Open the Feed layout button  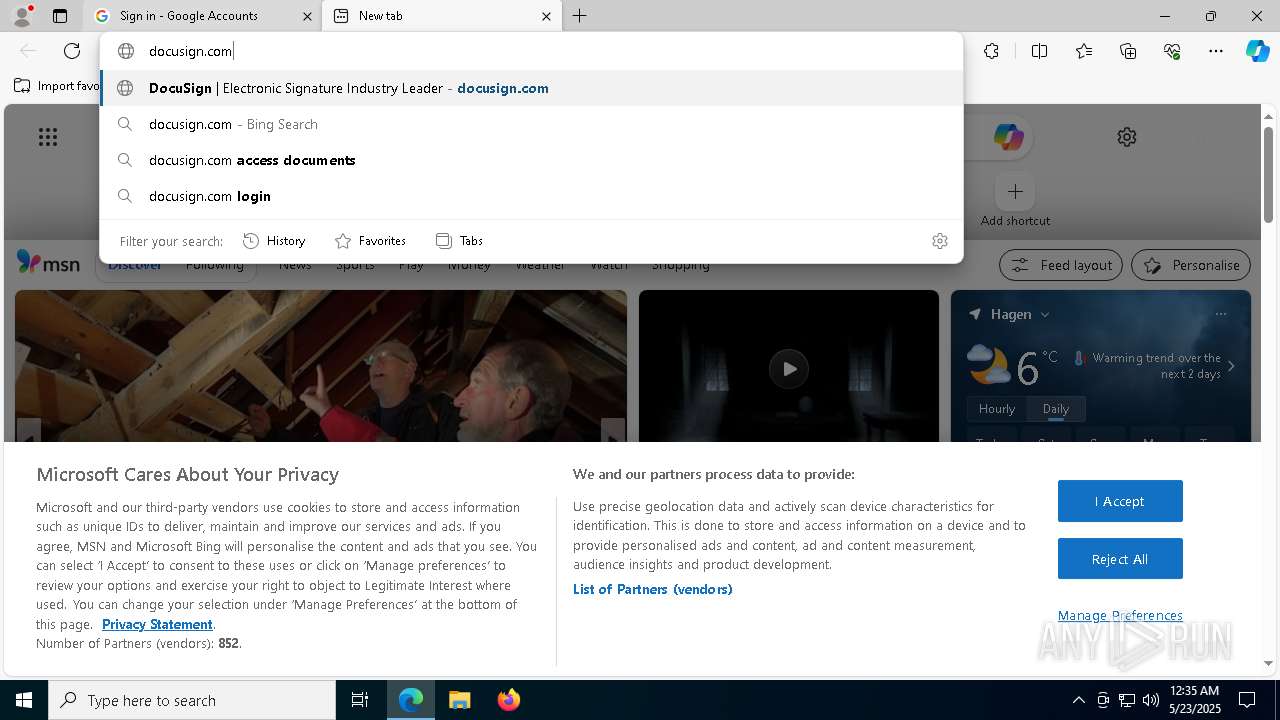click(1061, 265)
